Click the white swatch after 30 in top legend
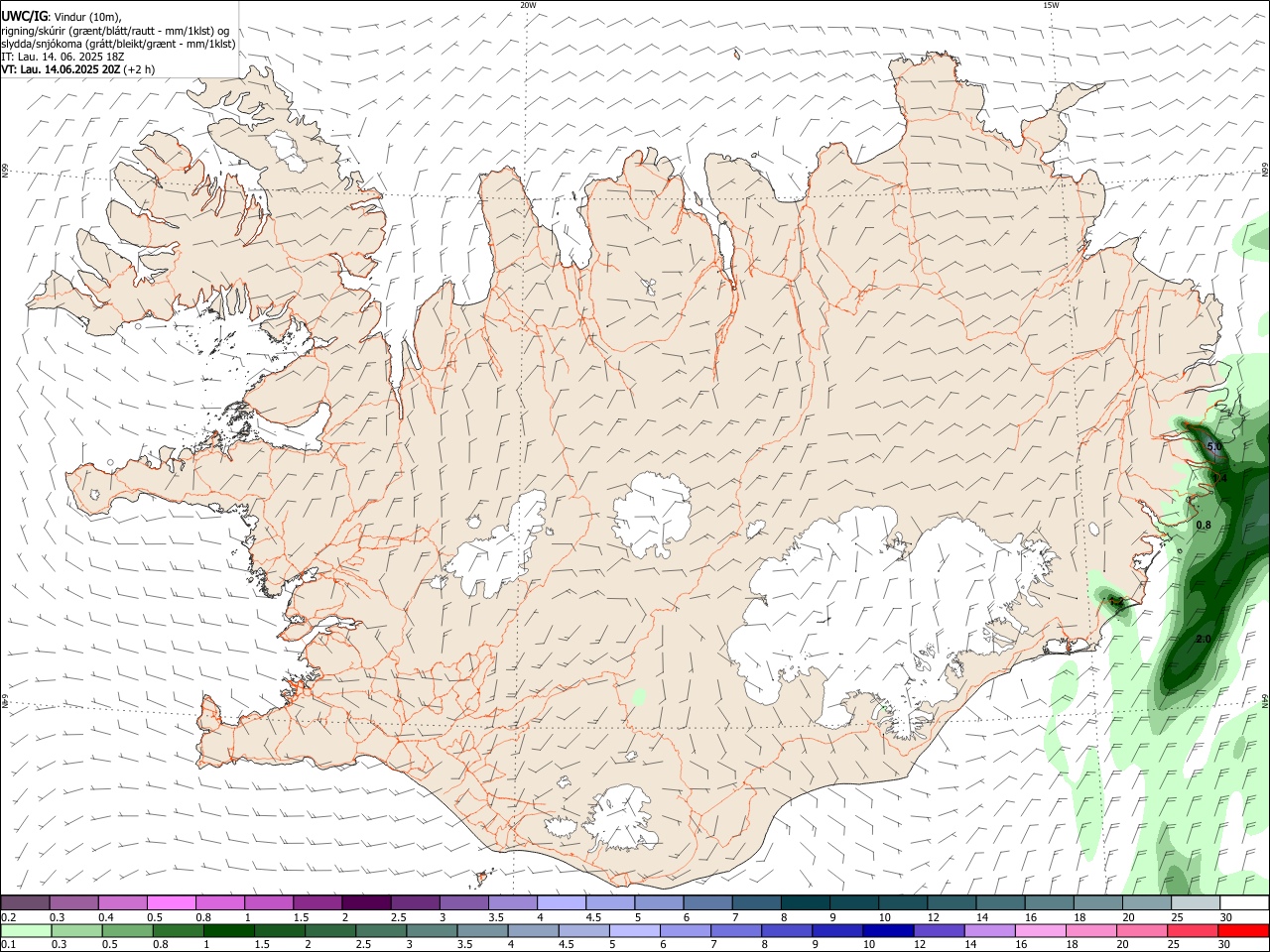1270x952 pixels. pos(1245,902)
